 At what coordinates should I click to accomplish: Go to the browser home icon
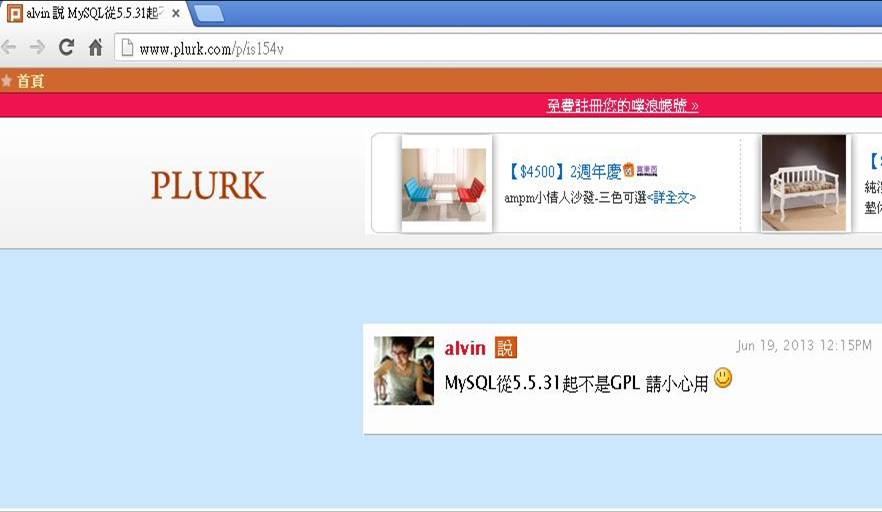(96, 47)
